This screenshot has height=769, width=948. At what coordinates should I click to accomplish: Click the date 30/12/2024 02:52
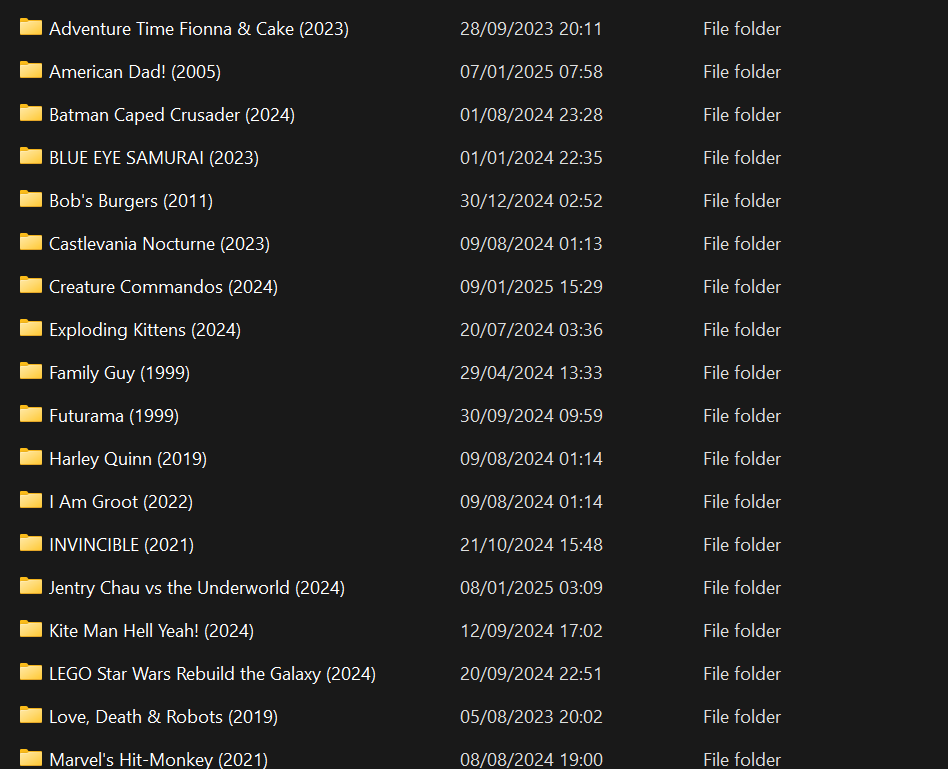(x=531, y=201)
